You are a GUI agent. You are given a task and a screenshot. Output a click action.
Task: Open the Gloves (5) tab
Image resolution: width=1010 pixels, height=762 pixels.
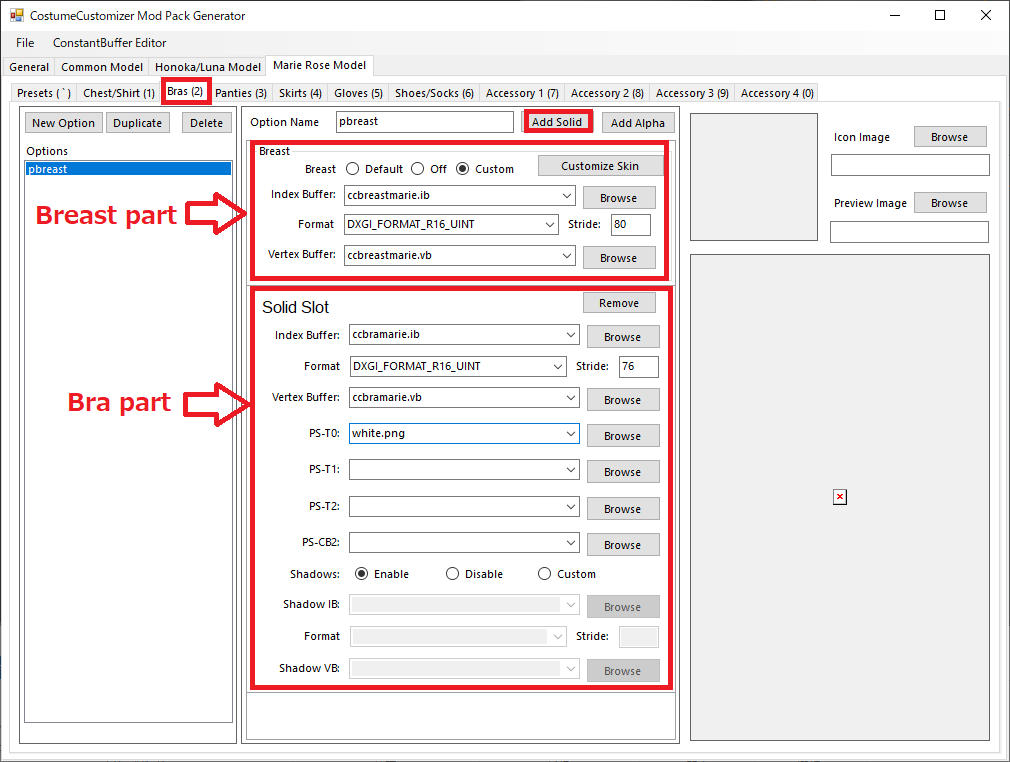358,93
